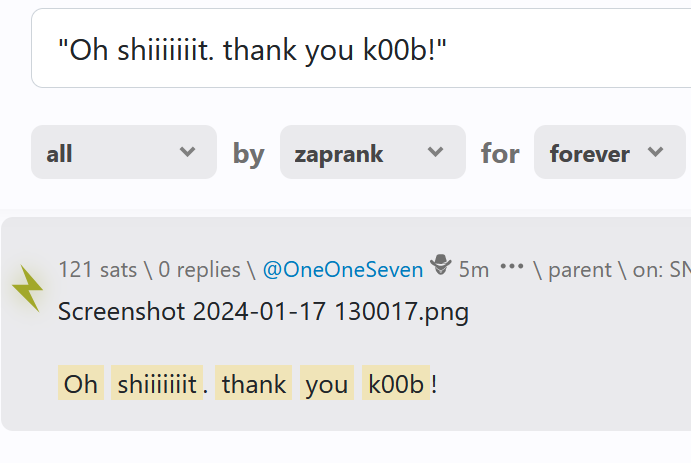Click the highlighted word "thank" in comment
This screenshot has height=463, width=691.
click(253, 384)
